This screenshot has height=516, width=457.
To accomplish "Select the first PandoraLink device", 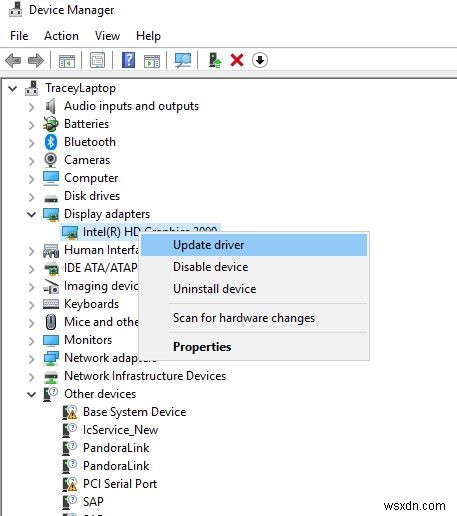I will point(116,448).
